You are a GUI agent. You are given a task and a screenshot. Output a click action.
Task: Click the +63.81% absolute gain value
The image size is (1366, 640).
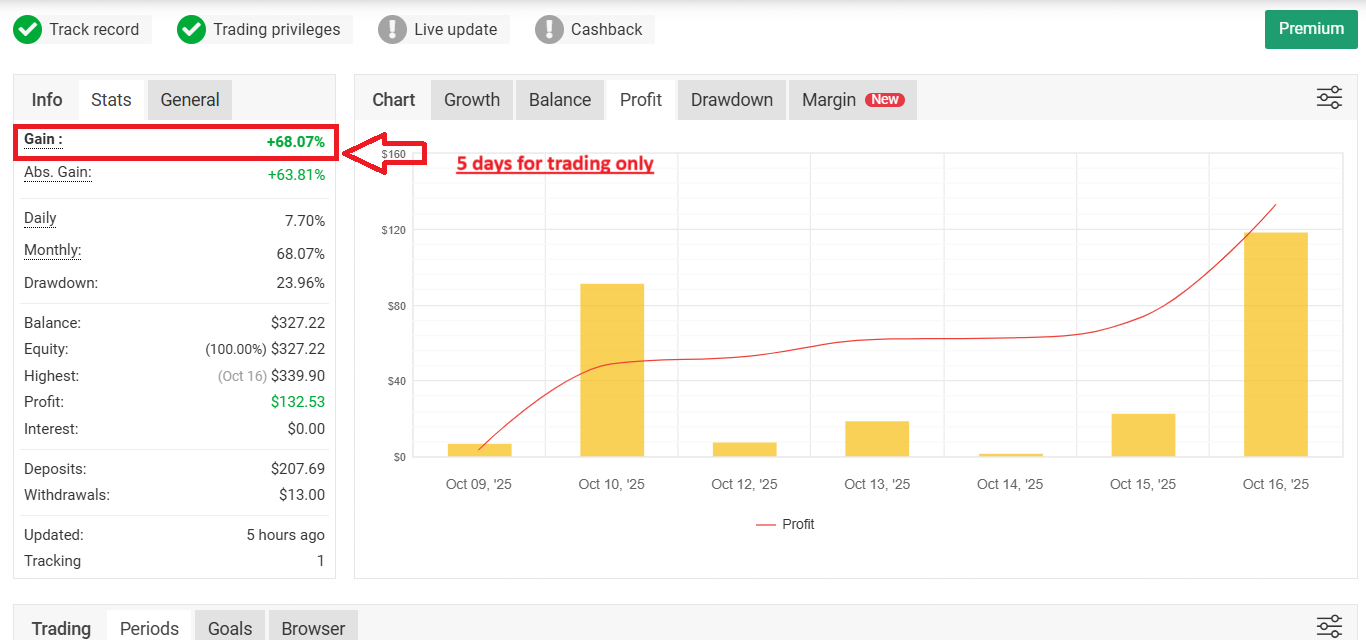point(296,175)
